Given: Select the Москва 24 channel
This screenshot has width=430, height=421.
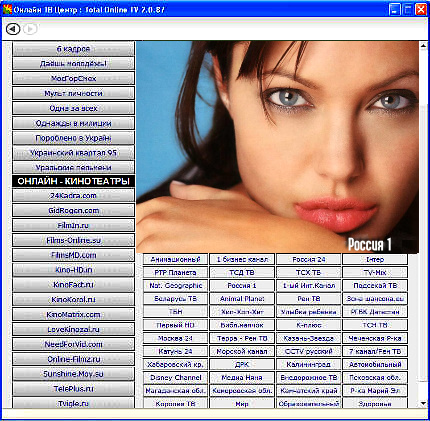Looking at the screenshot, I should (x=175, y=338).
